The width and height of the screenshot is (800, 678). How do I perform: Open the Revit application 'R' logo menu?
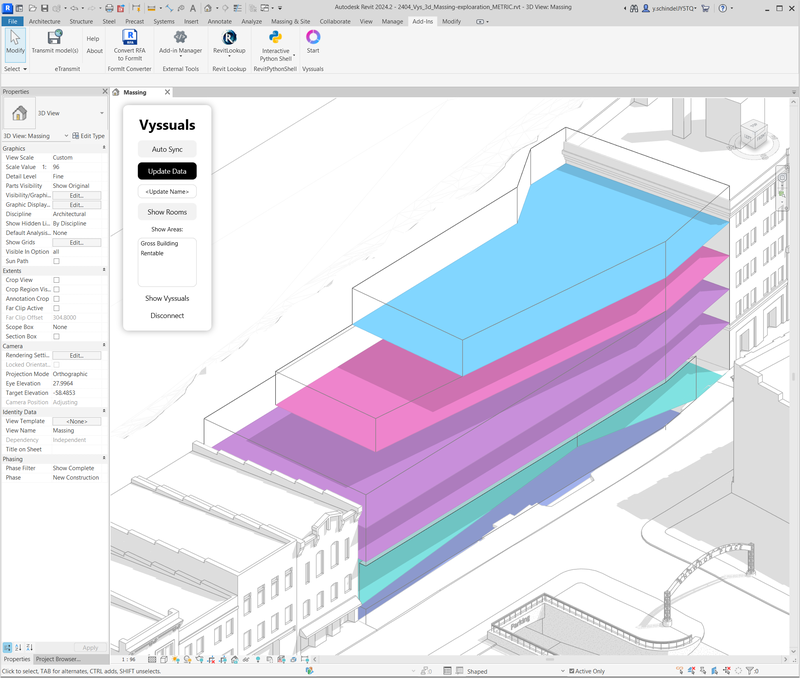(x=8, y=8)
